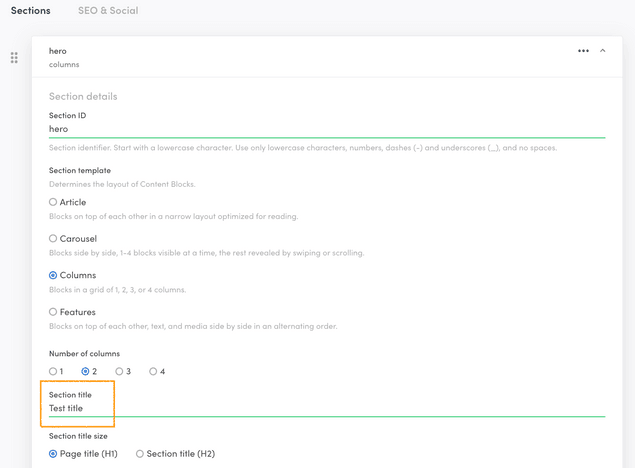Viewport: 635px width, 468px height.
Task: Click the Section details heading
Action: [83, 96]
